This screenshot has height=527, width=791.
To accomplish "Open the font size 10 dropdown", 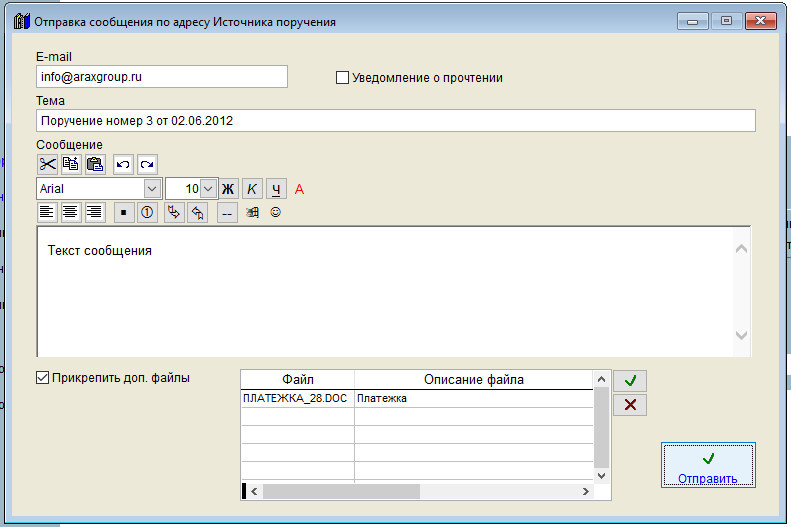I will click(208, 189).
